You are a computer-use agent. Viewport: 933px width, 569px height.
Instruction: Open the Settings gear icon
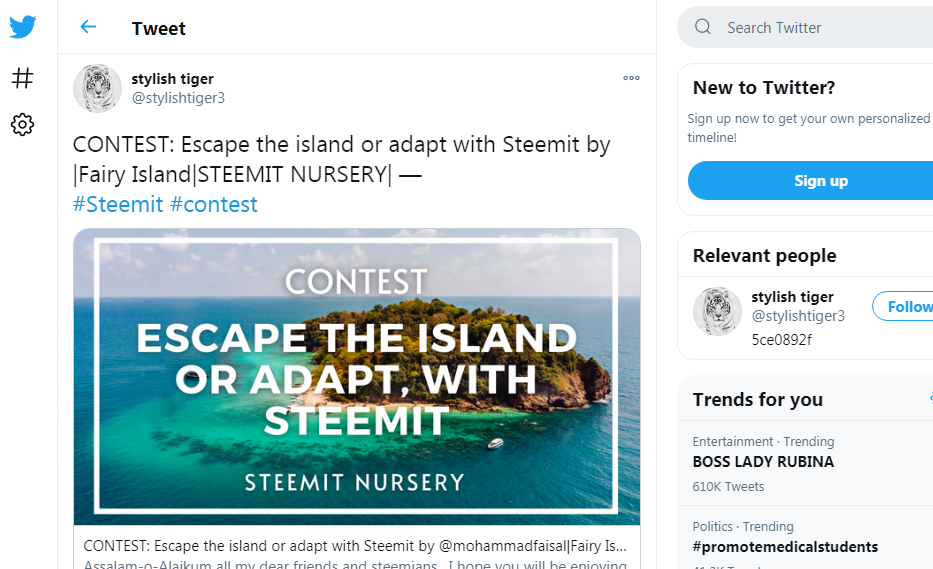coord(23,125)
